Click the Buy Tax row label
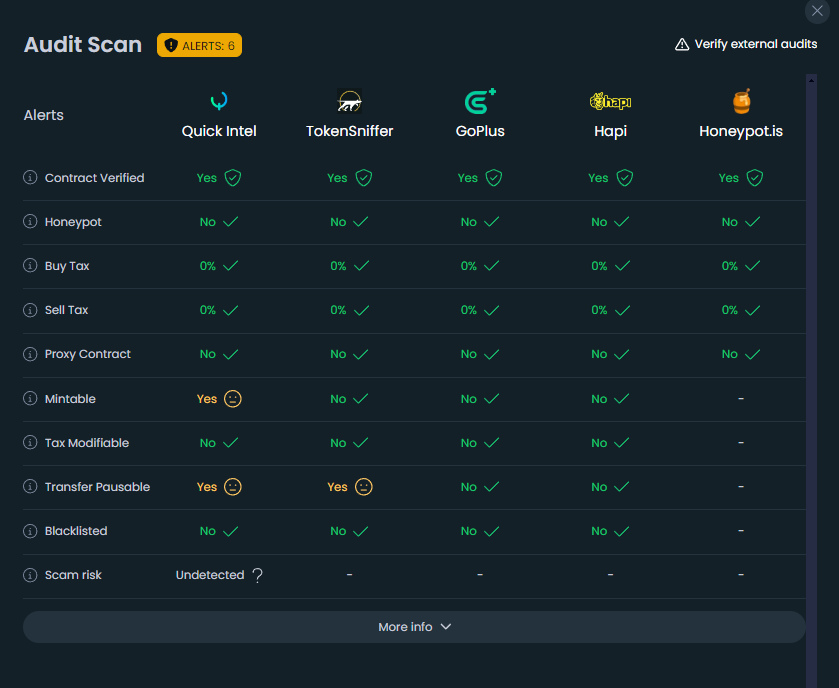839x688 pixels. click(67, 266)
